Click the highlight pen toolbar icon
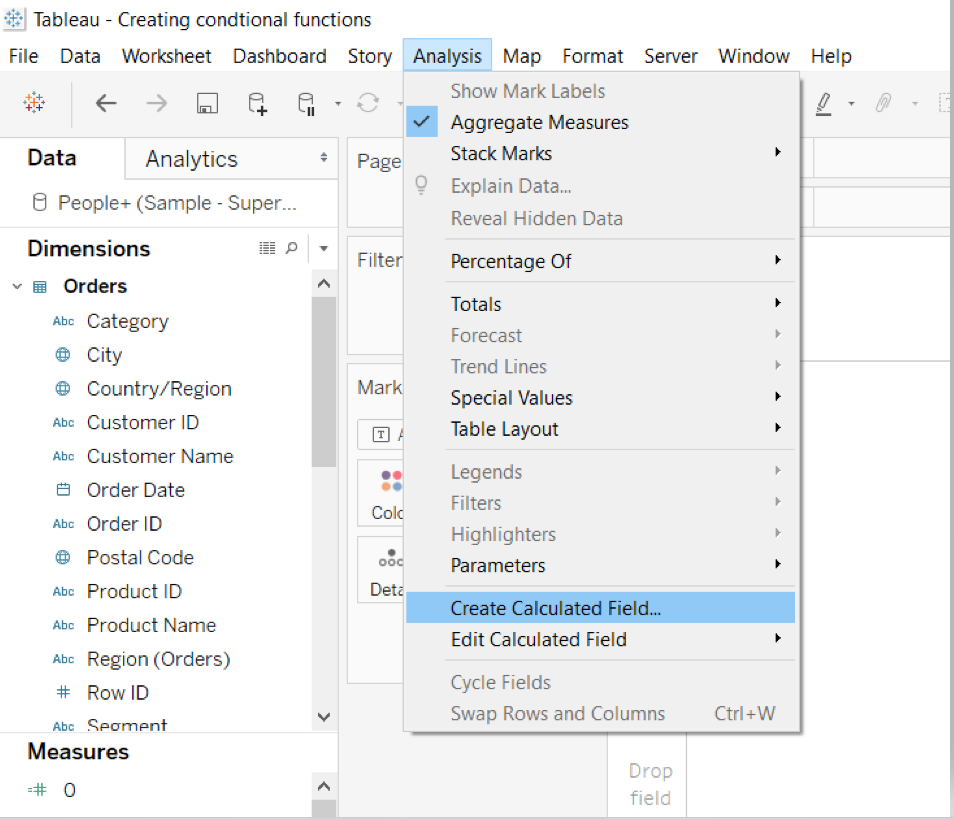This screenshot has height=819, width=954. point(824,103)
